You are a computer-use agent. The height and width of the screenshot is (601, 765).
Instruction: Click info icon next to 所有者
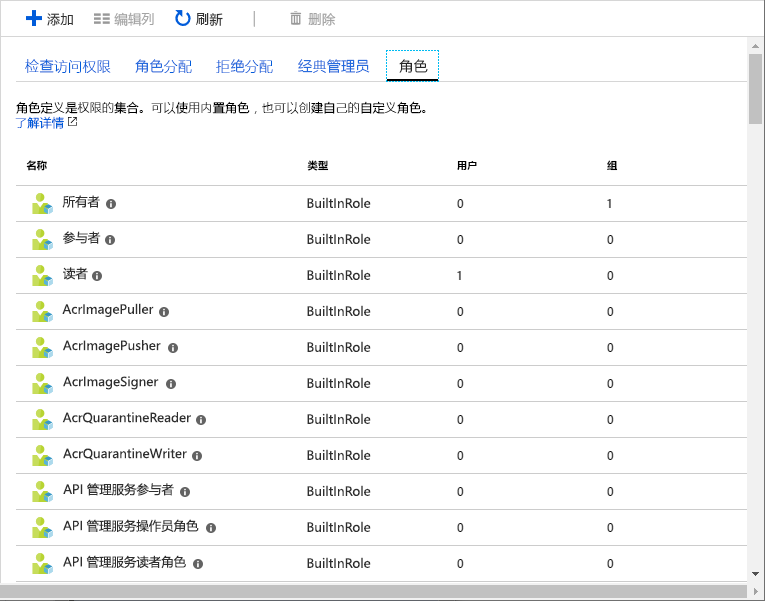coord(111,204)
